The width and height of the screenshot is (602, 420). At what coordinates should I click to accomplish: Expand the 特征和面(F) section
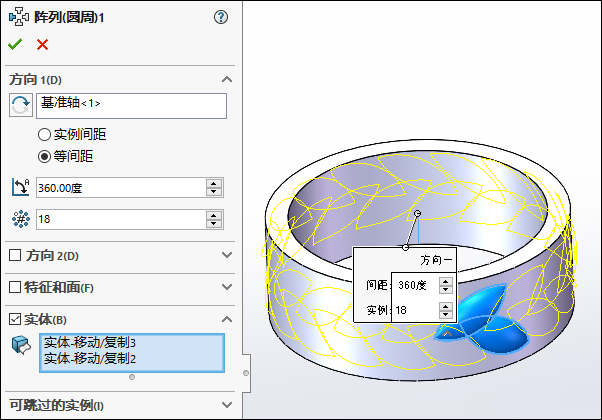click(x=227, y=287)
